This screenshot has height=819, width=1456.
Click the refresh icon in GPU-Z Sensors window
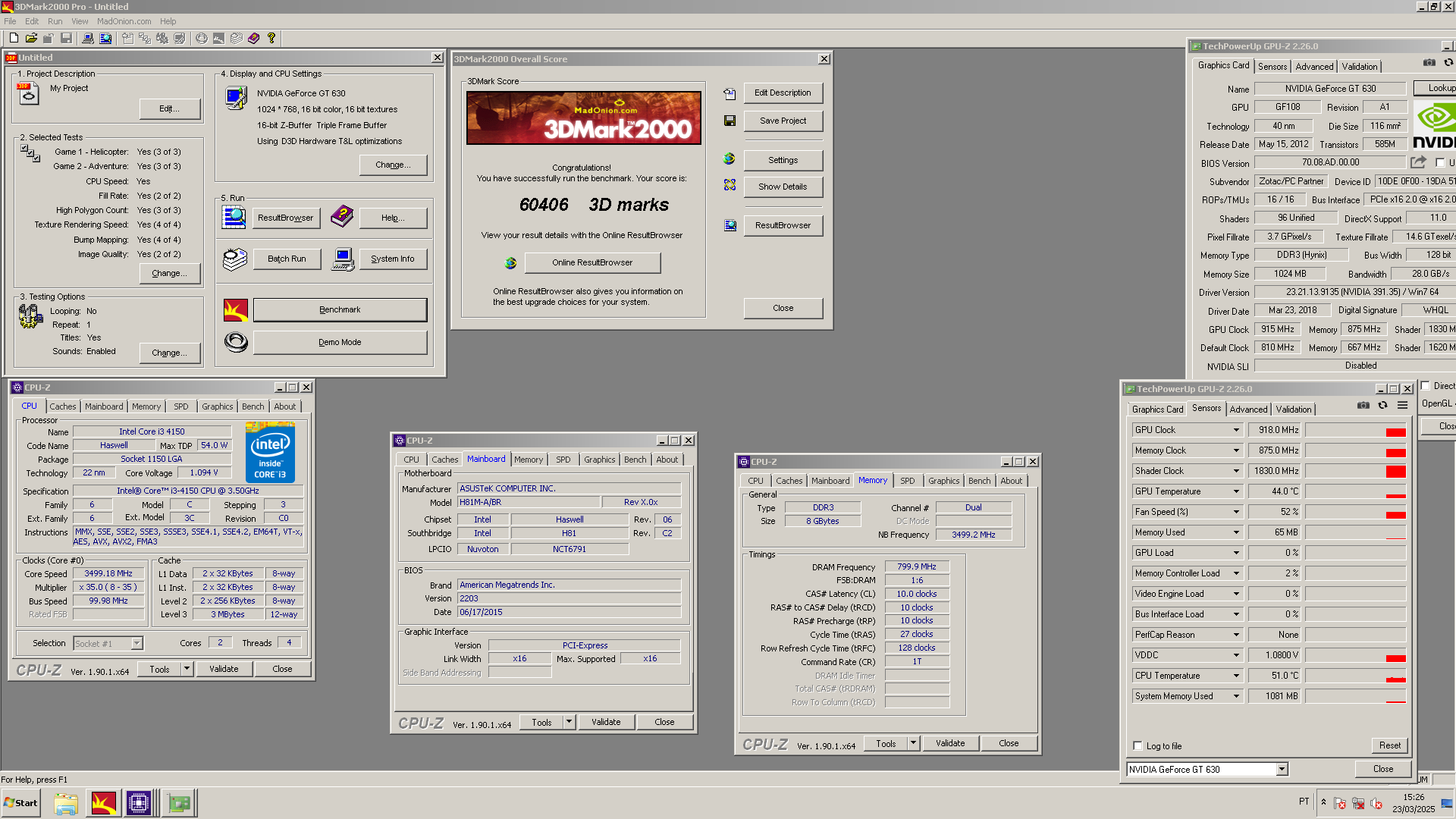click(x=1382, y=405)
